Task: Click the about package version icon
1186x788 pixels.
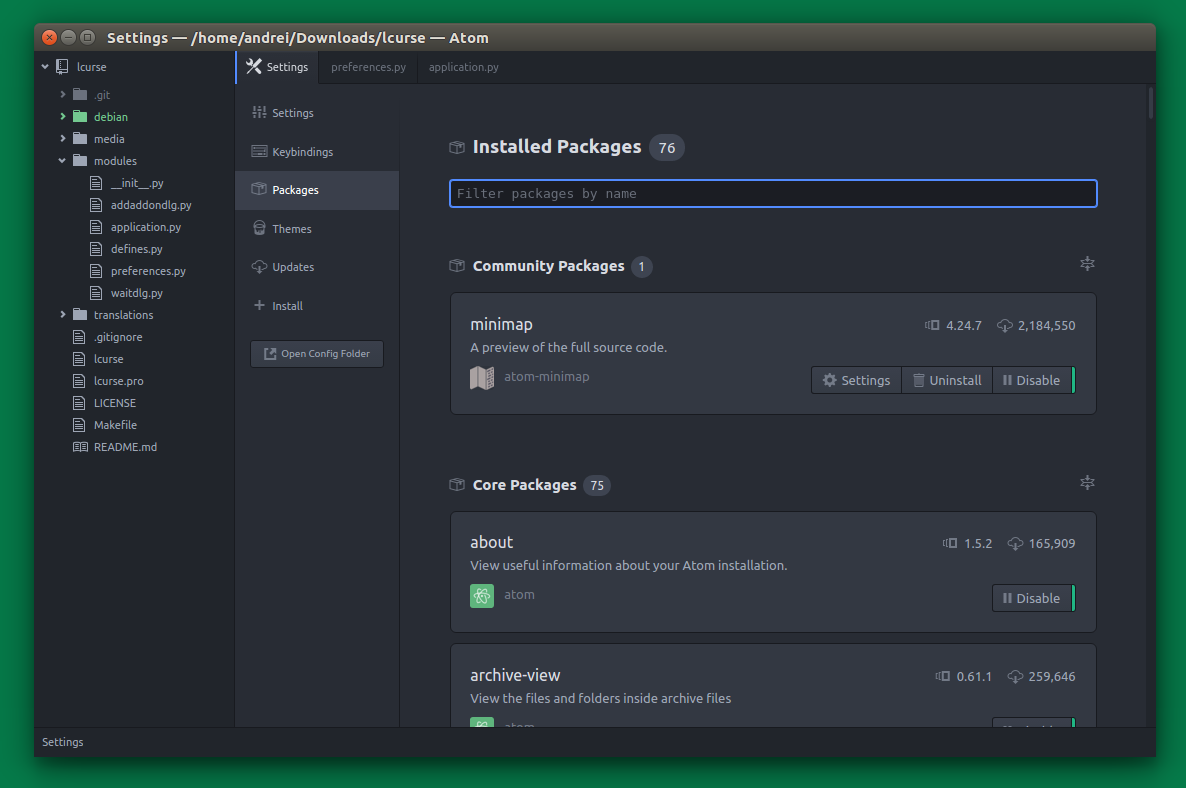Action: click(x=950, y=543)
